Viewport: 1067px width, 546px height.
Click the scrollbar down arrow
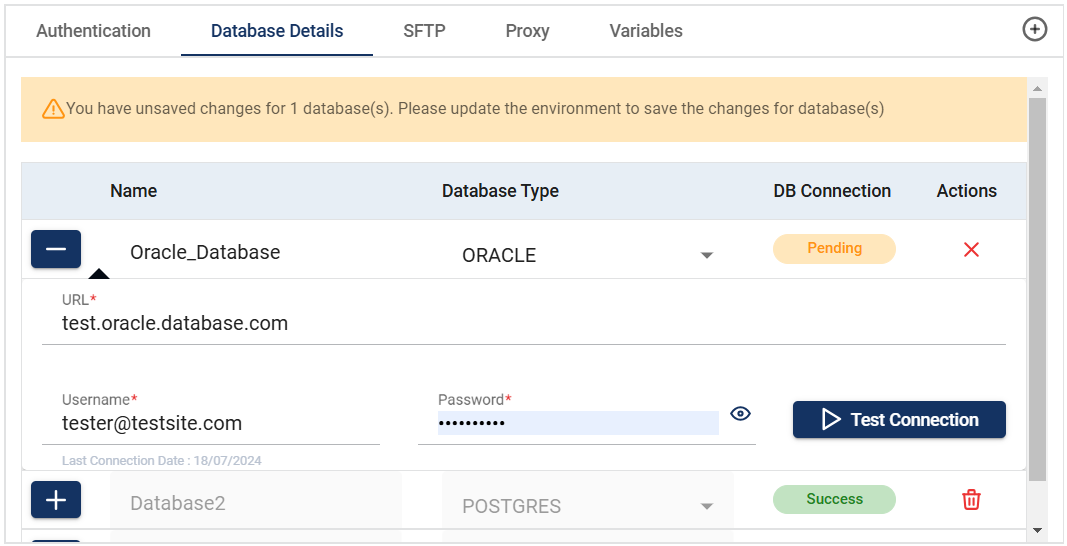(1037, 530)
